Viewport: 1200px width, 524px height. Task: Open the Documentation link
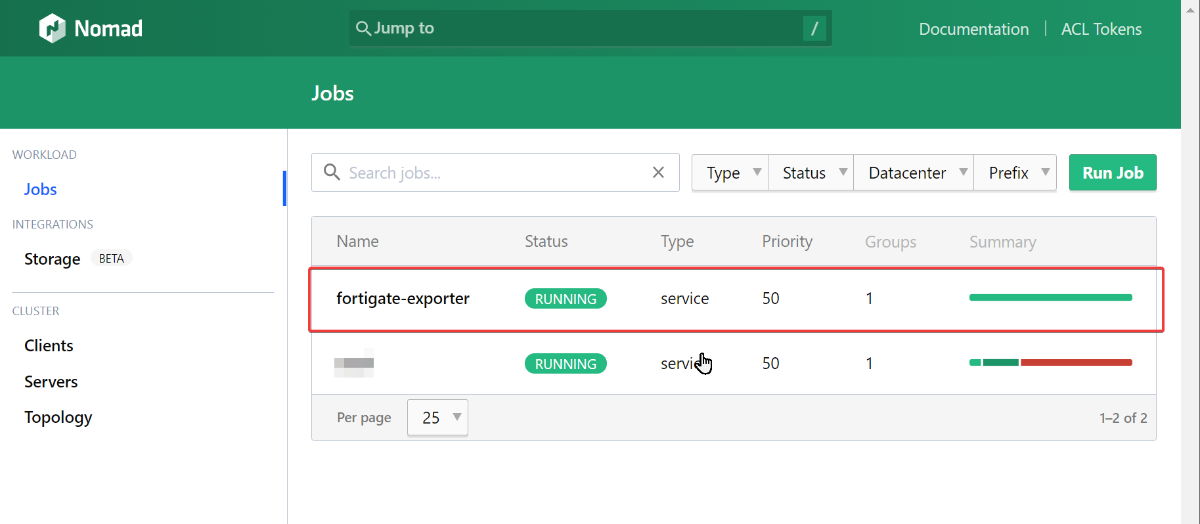tap(974, 29)
